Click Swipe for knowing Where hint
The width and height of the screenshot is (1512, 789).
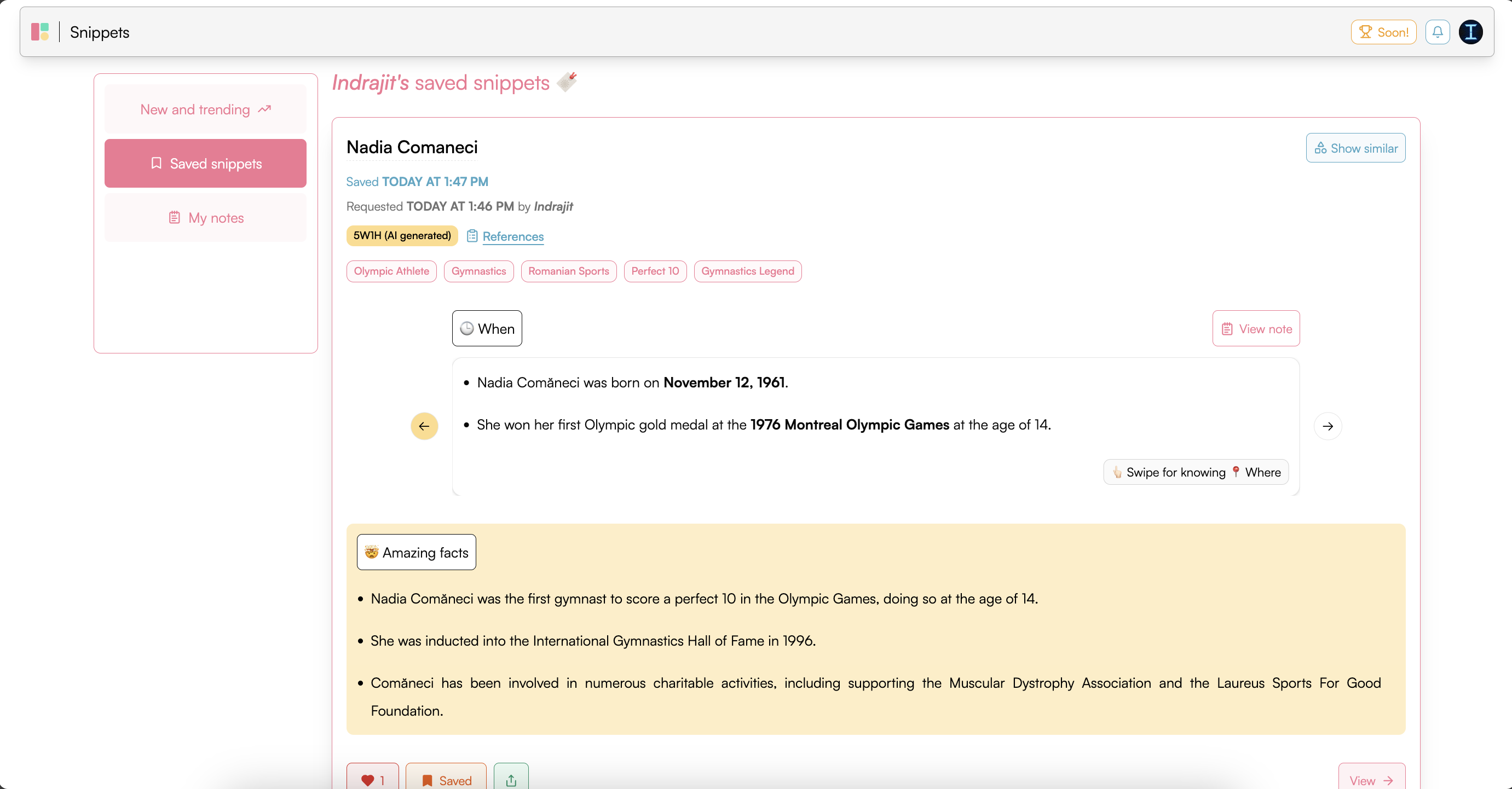point(1196,472)
